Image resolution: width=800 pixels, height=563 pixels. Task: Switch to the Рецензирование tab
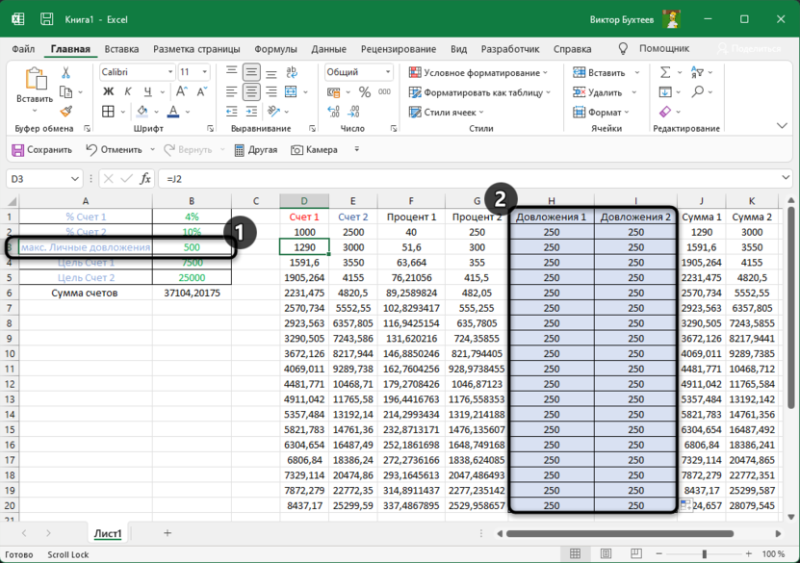click(398, 49)
